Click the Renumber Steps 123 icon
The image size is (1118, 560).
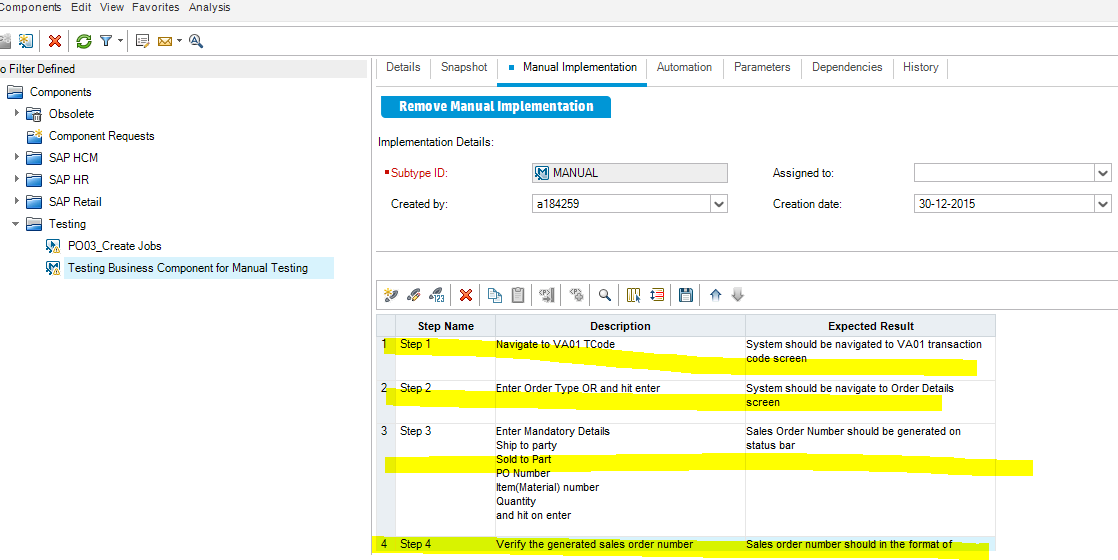(x=437, y=295)
